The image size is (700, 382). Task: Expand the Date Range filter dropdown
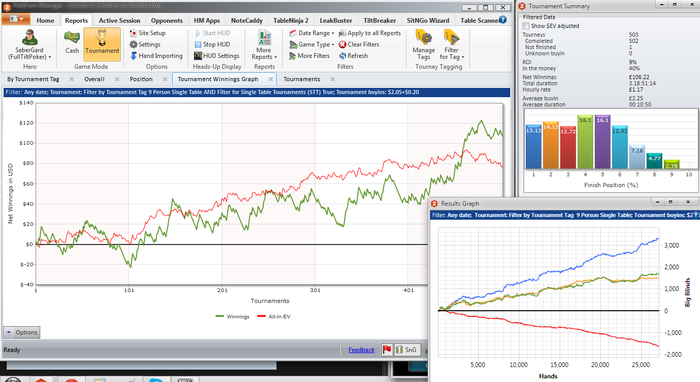(312, 33)
